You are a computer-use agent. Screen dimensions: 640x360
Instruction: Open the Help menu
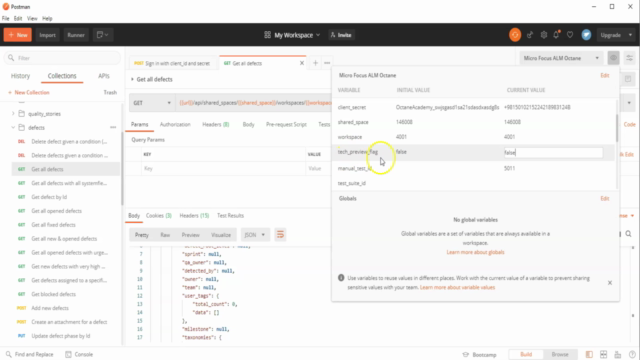[47, 18]
